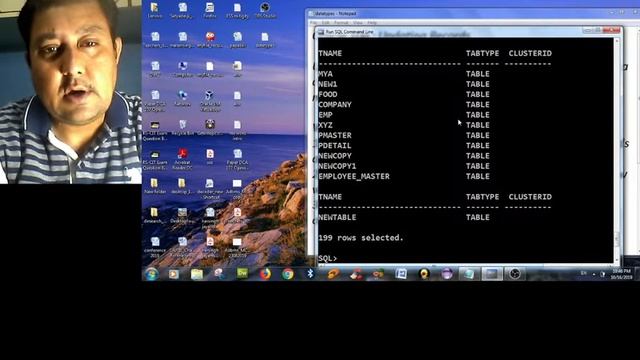Image resolution: width=640 pixels, height=360 pixels.
Task: Click the Bluetooth icon in taskbar
Action: pos(310,273)
